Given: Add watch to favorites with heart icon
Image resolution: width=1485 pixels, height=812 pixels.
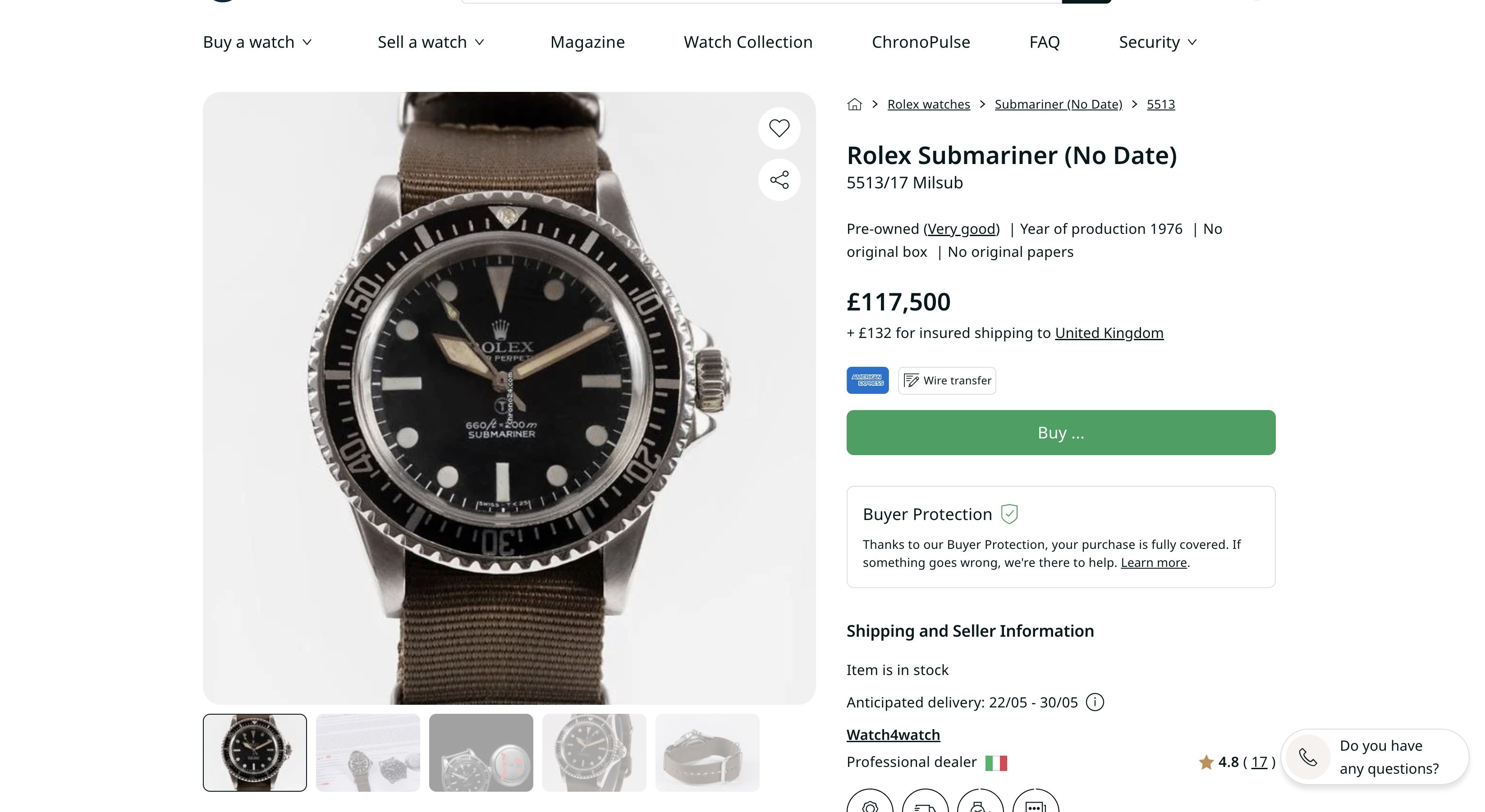Looking at the screenshot, I should tap(779, 128).
